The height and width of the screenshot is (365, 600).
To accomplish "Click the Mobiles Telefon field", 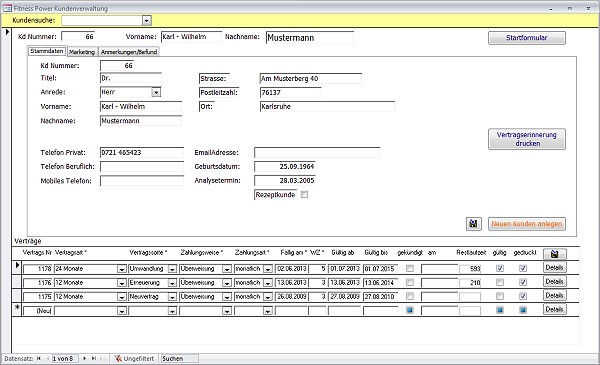I will click(x=142, y=181).
